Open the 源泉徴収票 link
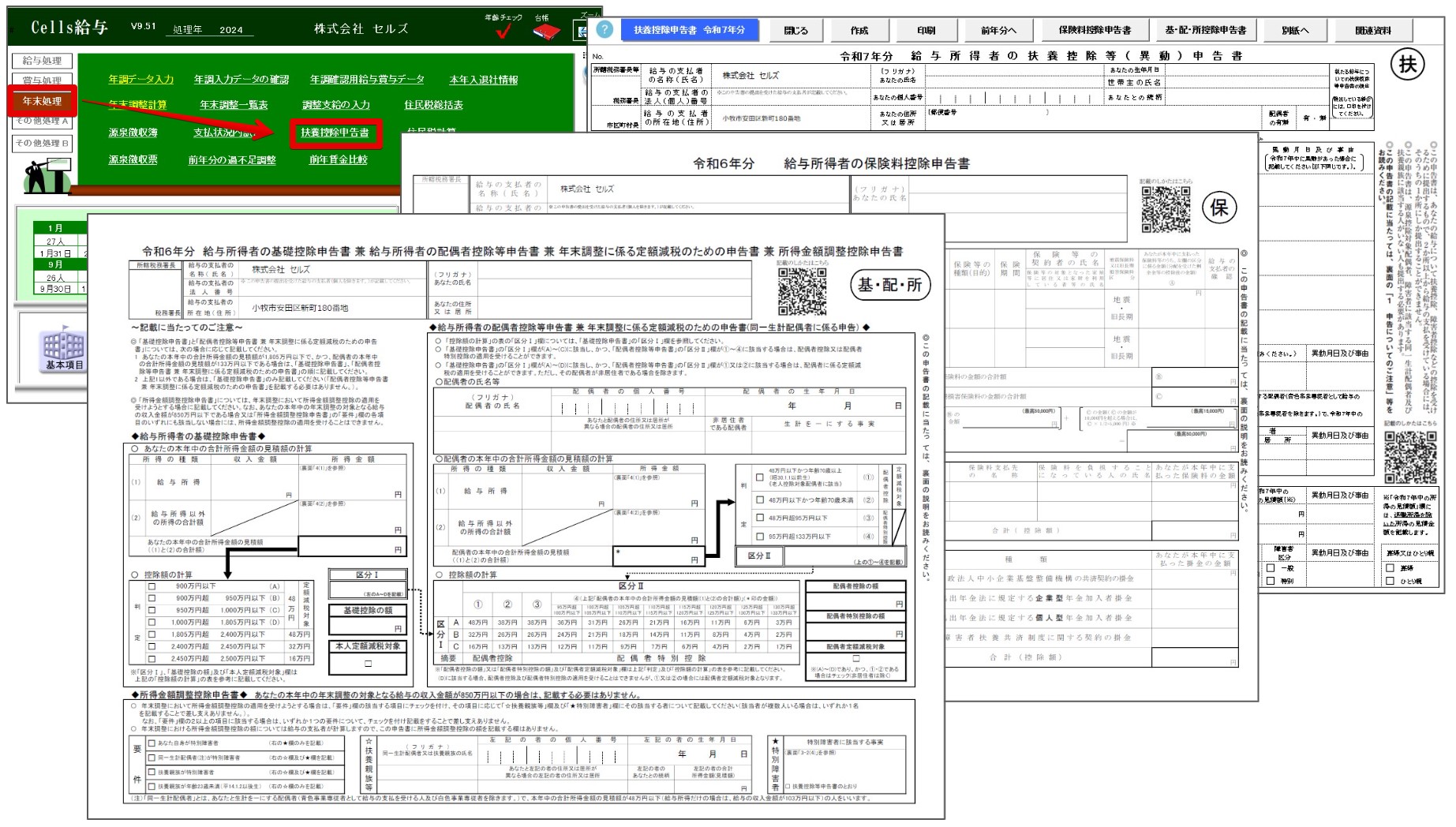This screenshot has height=827, width=1456. 132,159
